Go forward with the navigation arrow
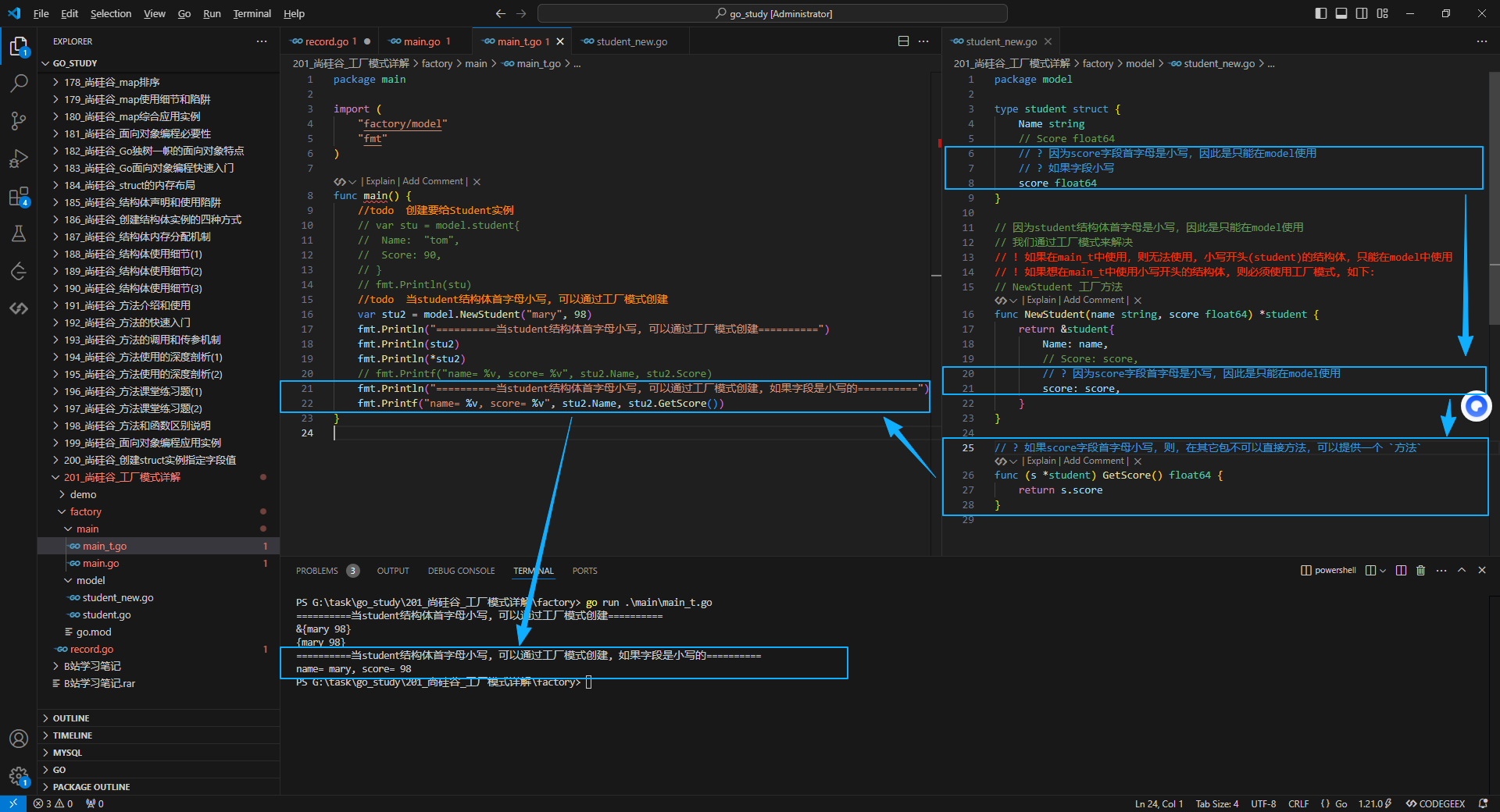The width and height of the screenshot is (1500, 812). tap(521, 13)
